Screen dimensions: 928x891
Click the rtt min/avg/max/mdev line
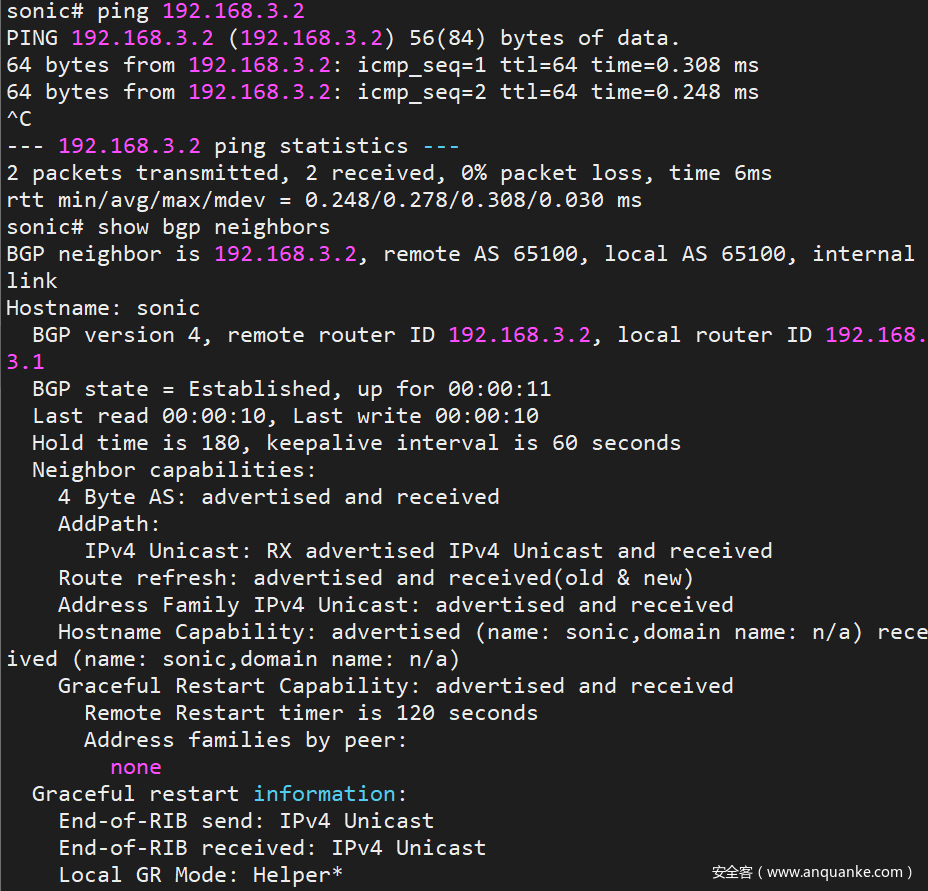[324, 200]
